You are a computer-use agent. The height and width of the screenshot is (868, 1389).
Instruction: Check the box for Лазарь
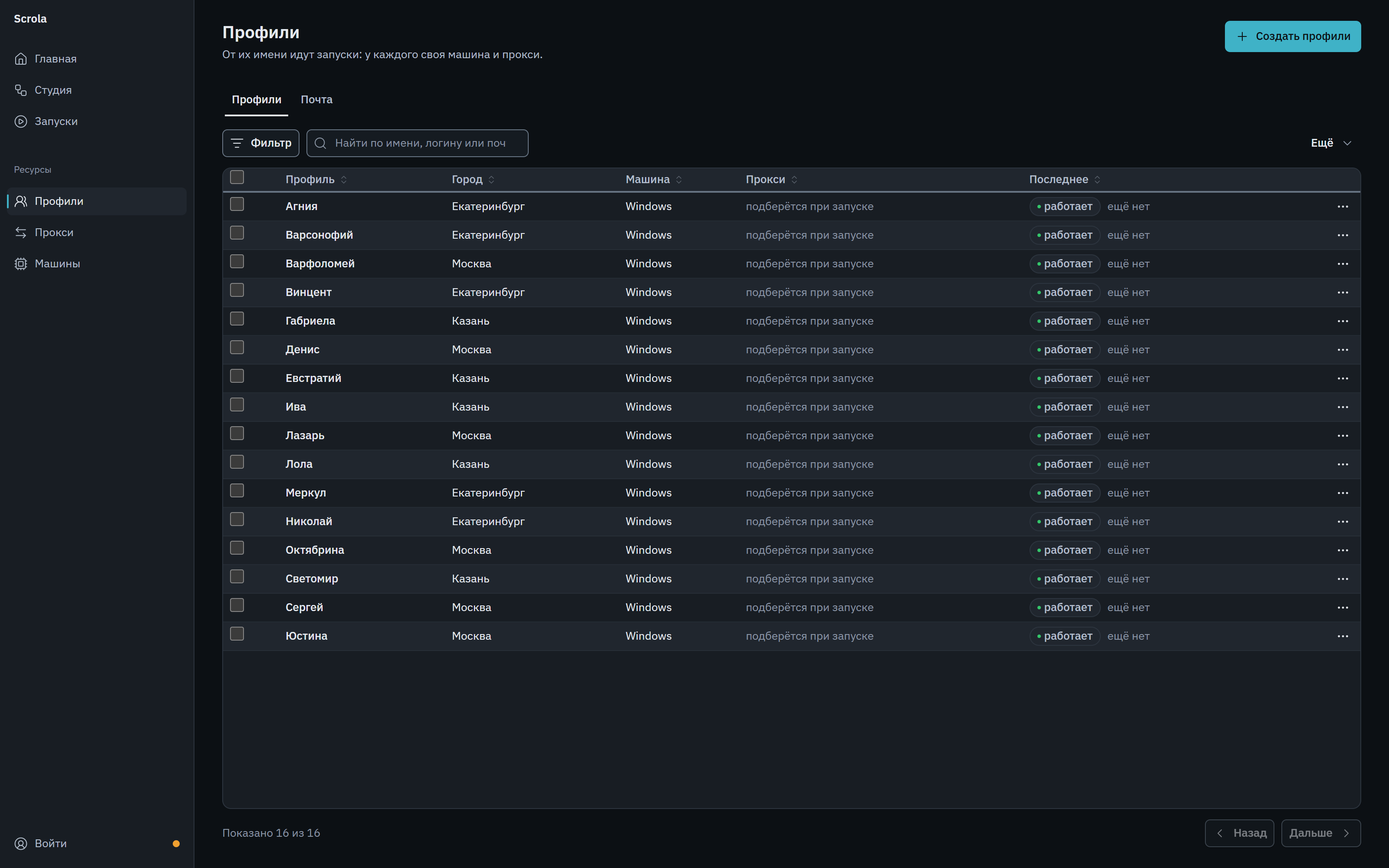(237, 434)
